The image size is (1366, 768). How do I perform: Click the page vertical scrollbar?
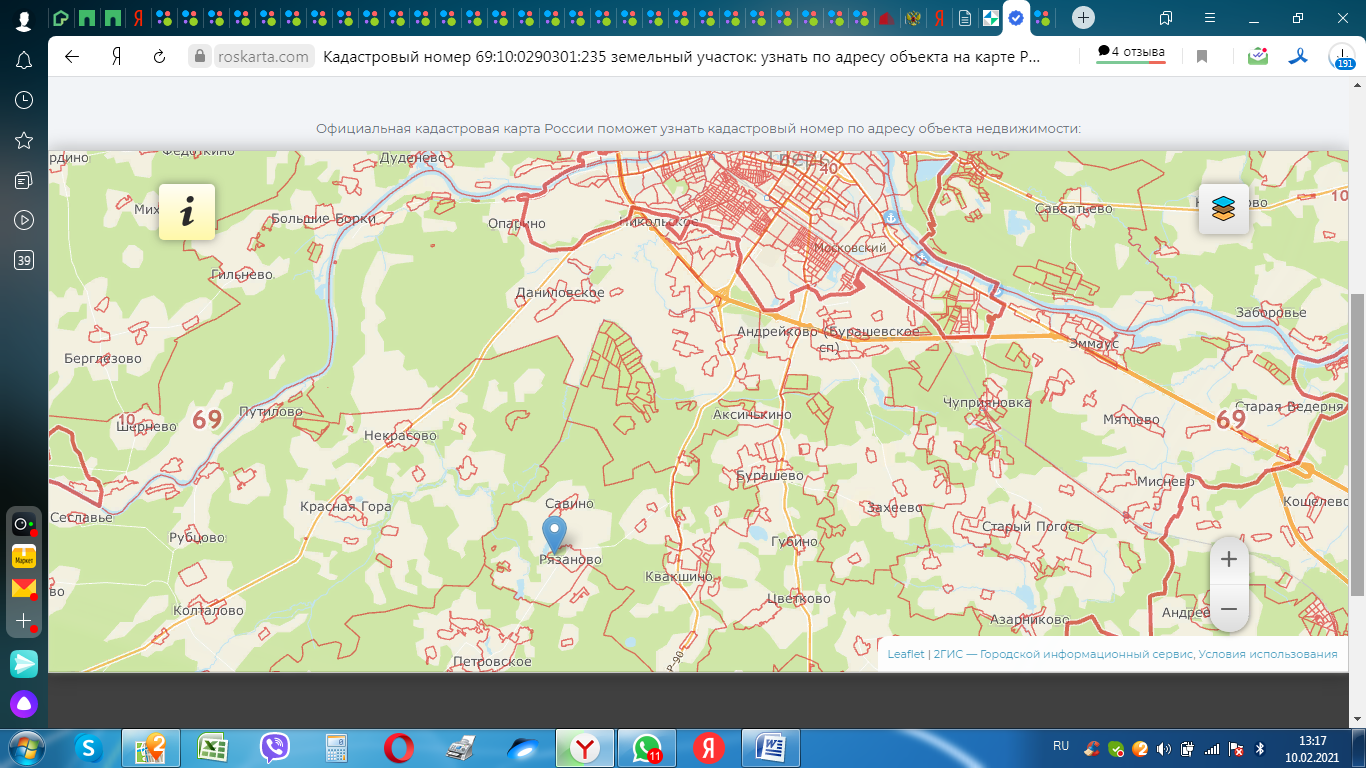tap(1358, 445)
